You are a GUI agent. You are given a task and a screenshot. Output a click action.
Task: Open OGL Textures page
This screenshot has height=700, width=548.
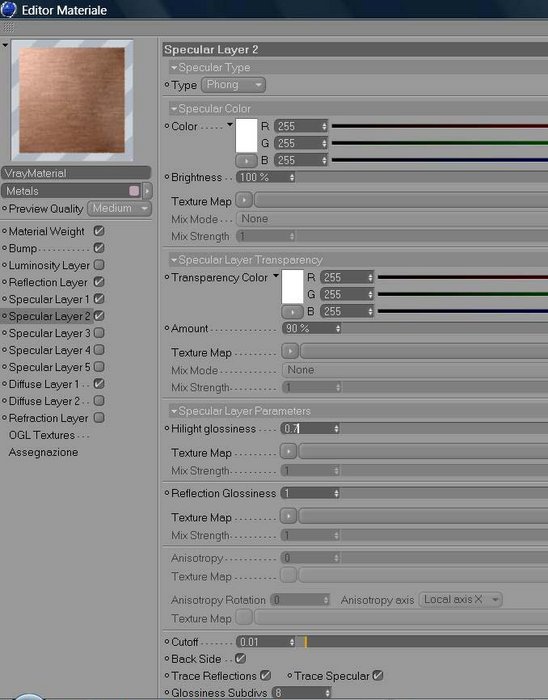(x=42, y=435)
